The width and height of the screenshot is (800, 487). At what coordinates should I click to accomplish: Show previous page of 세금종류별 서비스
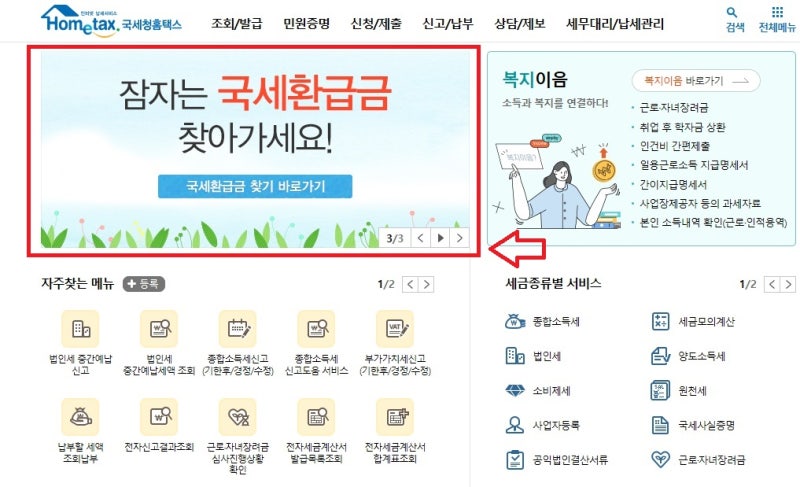click(772, 285)
